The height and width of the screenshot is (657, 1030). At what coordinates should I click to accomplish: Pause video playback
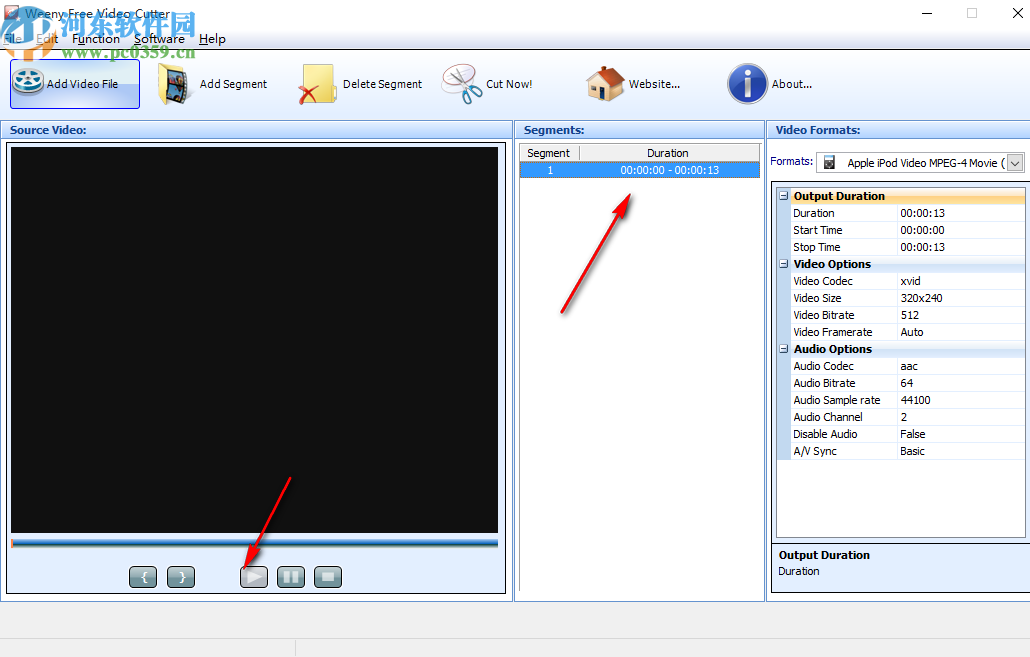point(290,576)
